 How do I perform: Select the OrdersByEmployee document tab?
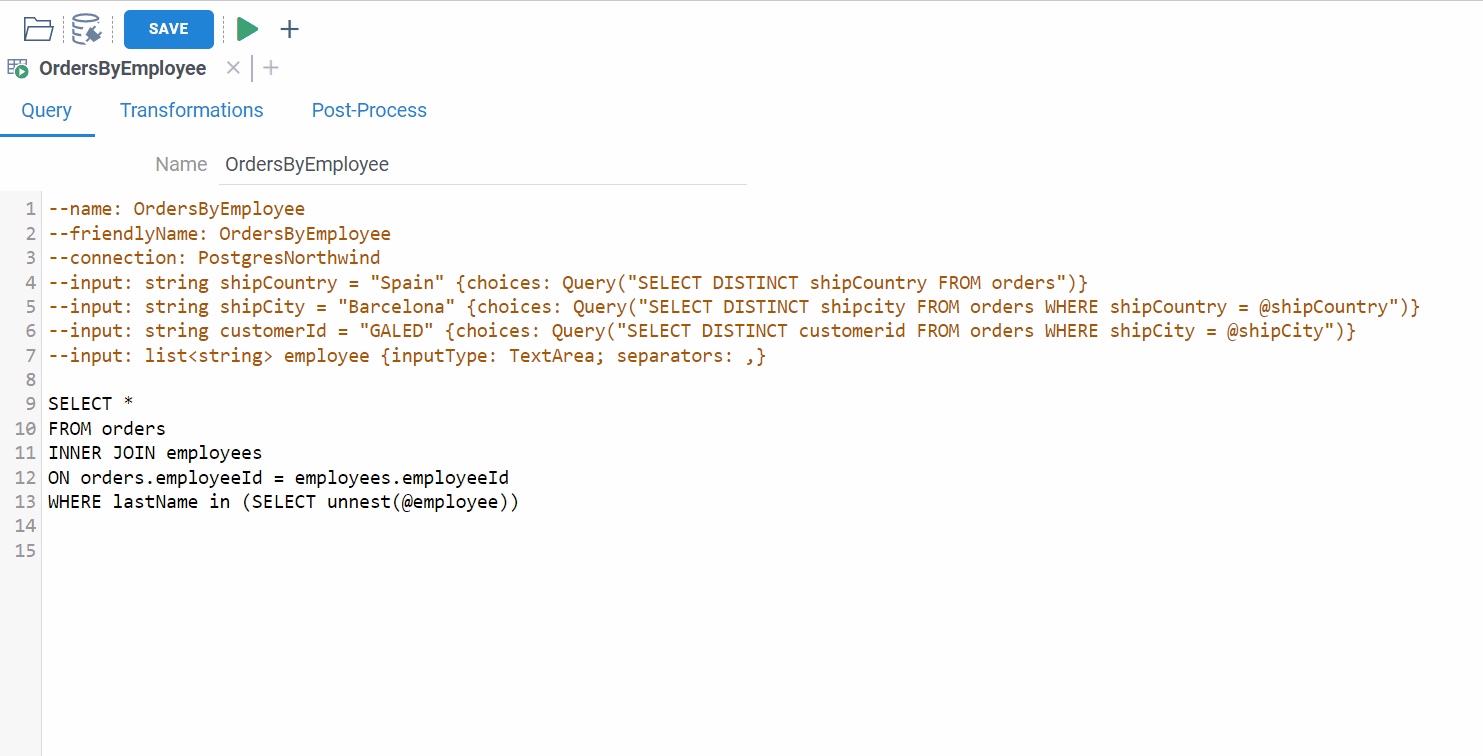[122, 69]
